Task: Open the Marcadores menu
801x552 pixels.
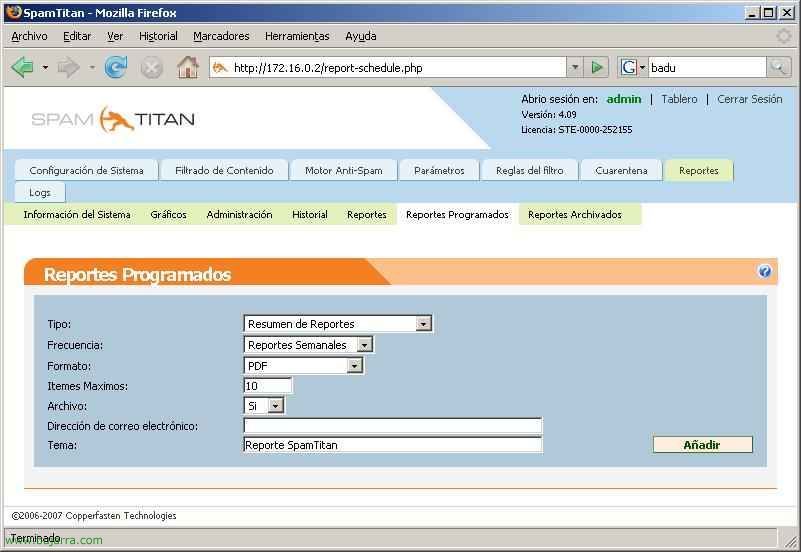Action: pyautogui.click(x=221, y=36)
